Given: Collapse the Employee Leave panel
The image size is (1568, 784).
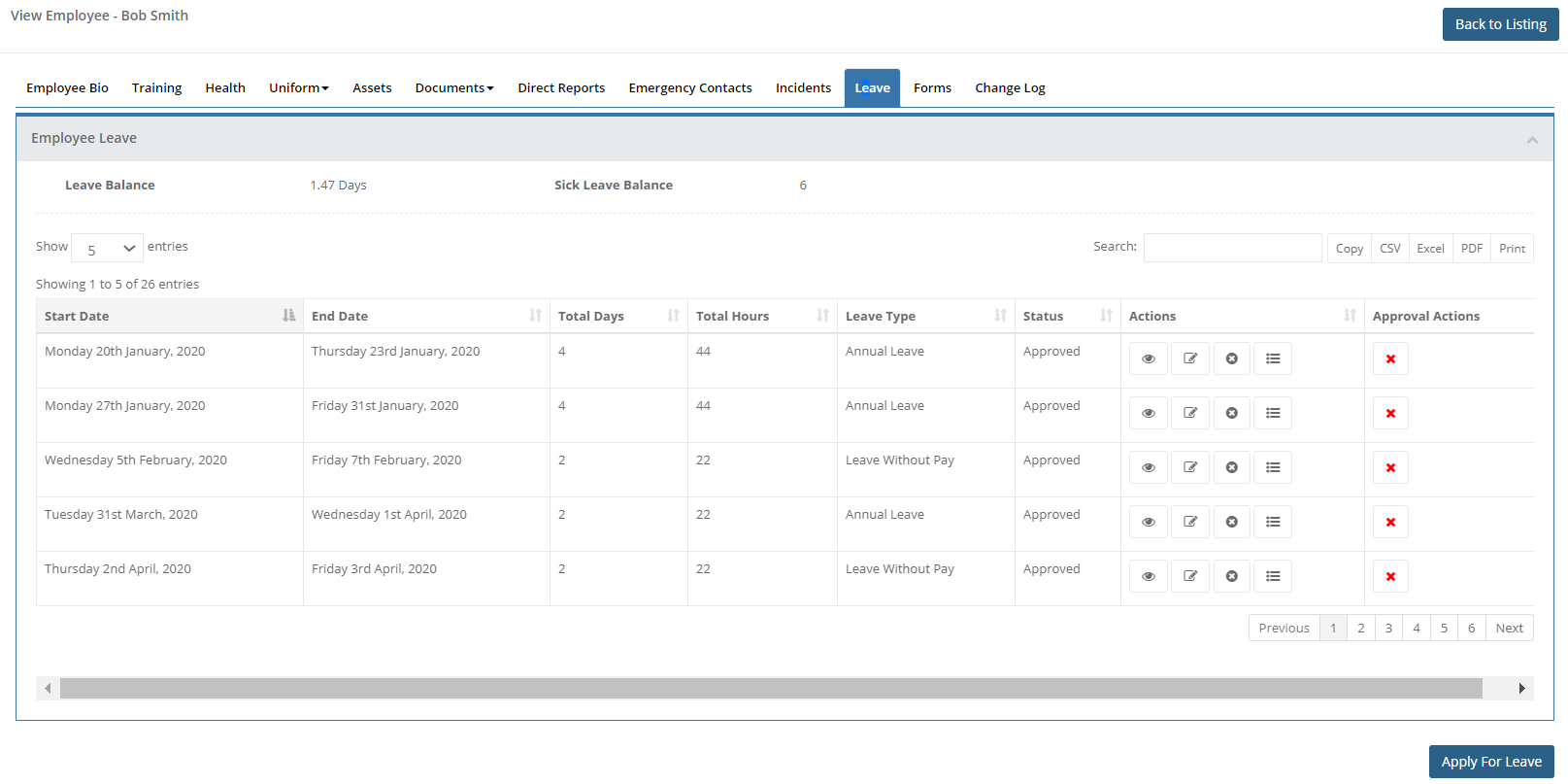Looking at the screenshot, I should [1532, 140].
